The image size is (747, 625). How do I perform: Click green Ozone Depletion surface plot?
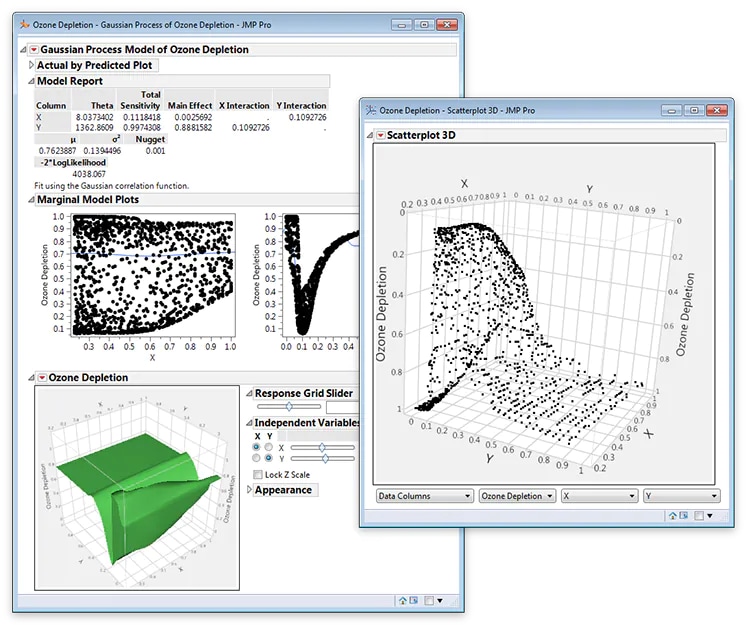coord(137,488)
